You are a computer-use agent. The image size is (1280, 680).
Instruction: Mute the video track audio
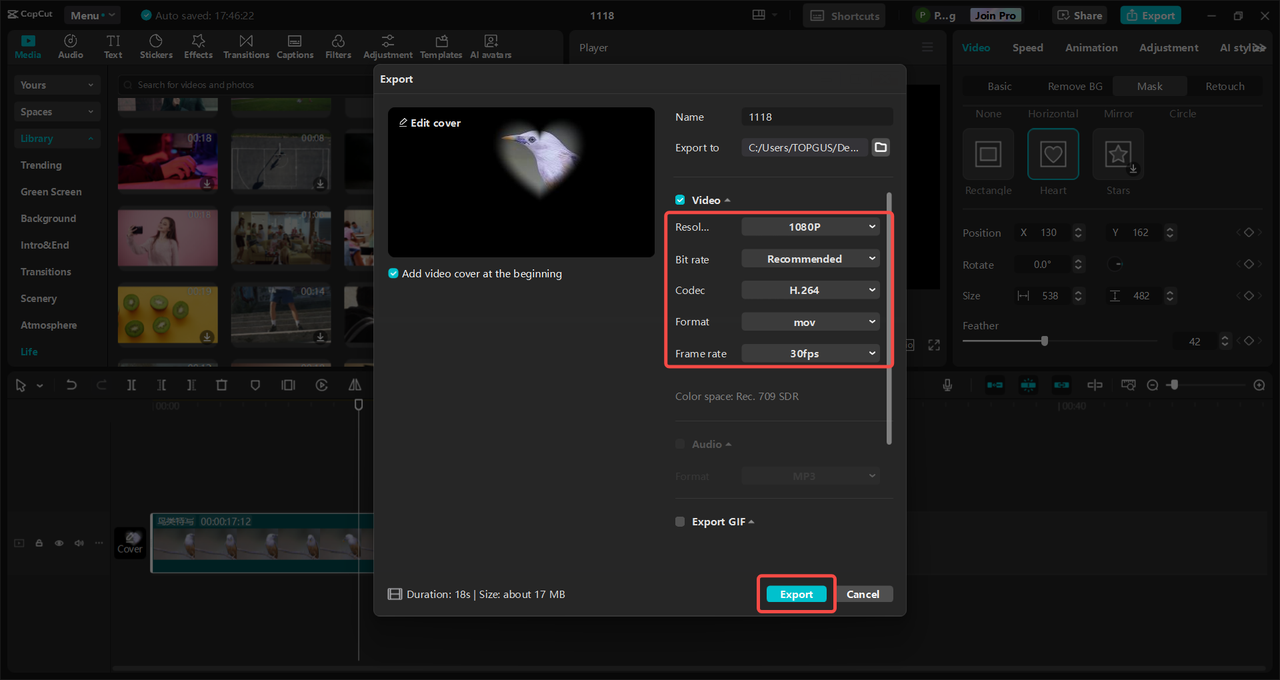(x=78, y=543)
